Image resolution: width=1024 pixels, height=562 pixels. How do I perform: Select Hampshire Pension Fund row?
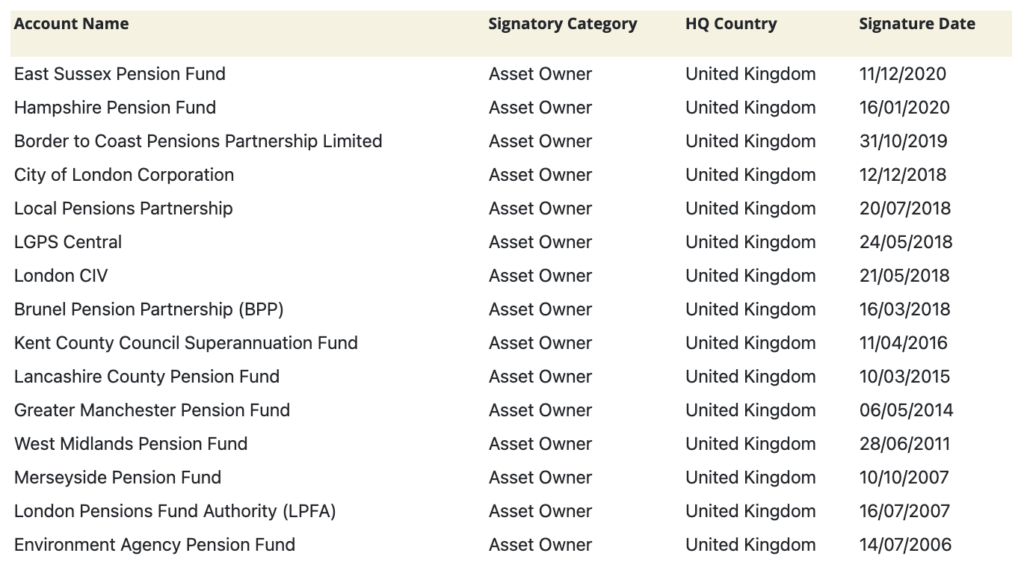[x=115, y=108]
